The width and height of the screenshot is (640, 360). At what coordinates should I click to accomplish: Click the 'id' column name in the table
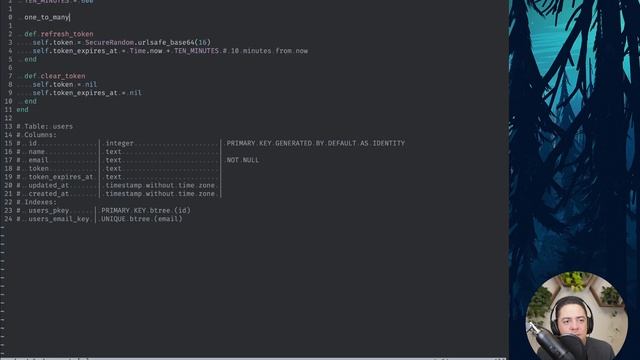pos(32,143)
